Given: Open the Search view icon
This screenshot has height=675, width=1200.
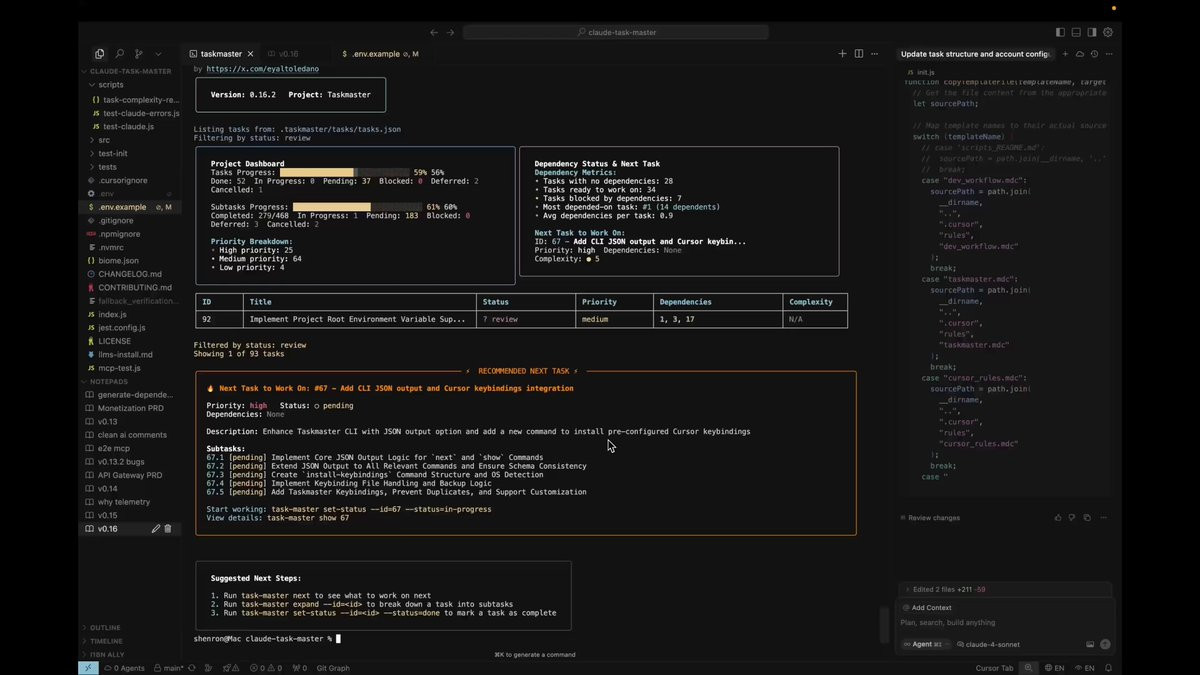Looking at the screenshot, I should point(119,54).
